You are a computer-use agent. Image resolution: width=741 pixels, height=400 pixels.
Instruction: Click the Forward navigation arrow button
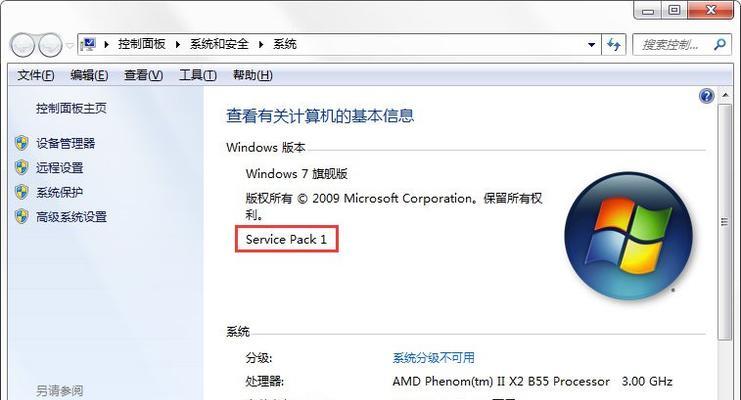(50, 45)
